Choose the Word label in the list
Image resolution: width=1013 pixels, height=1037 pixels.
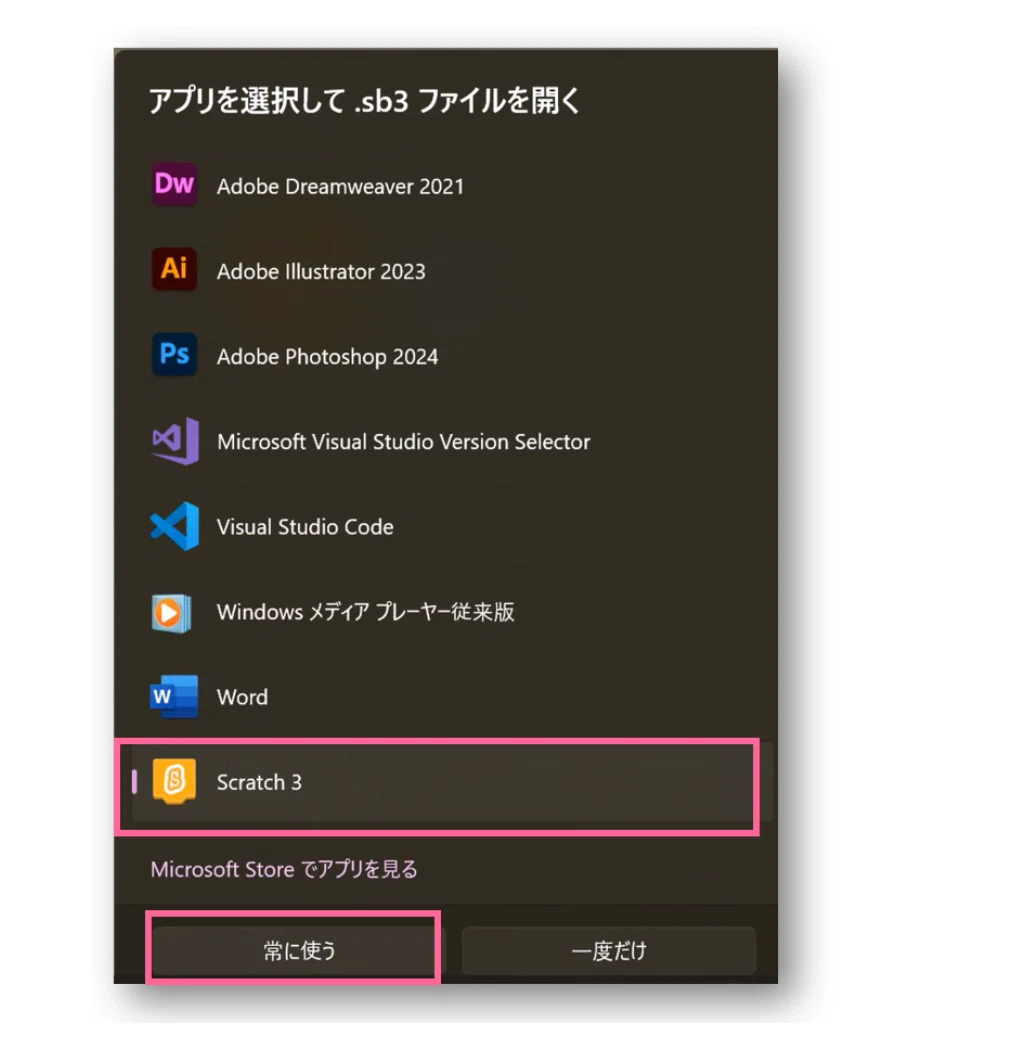pyautogui.click(x=242, y=697)
